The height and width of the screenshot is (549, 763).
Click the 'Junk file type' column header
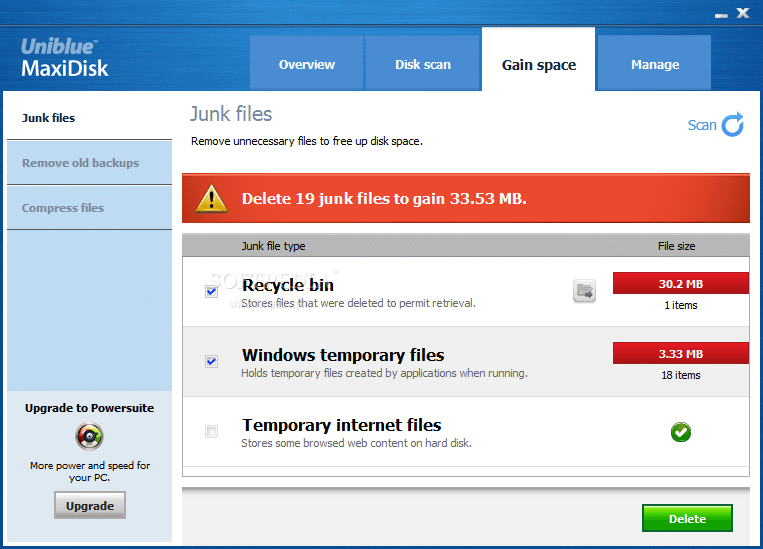[x=273, y=246]
